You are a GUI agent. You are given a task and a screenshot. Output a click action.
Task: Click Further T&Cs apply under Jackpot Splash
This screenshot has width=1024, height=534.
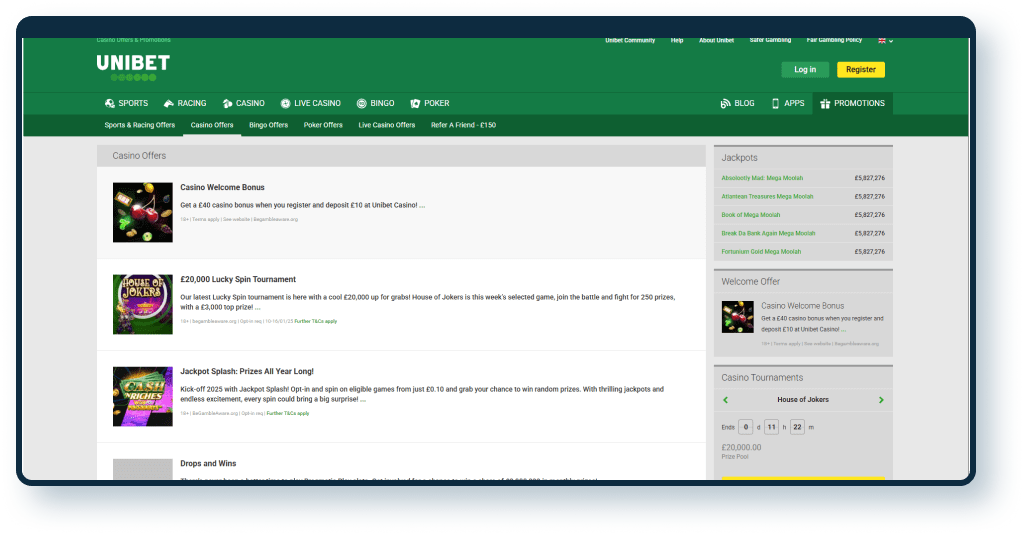(288, 413)
